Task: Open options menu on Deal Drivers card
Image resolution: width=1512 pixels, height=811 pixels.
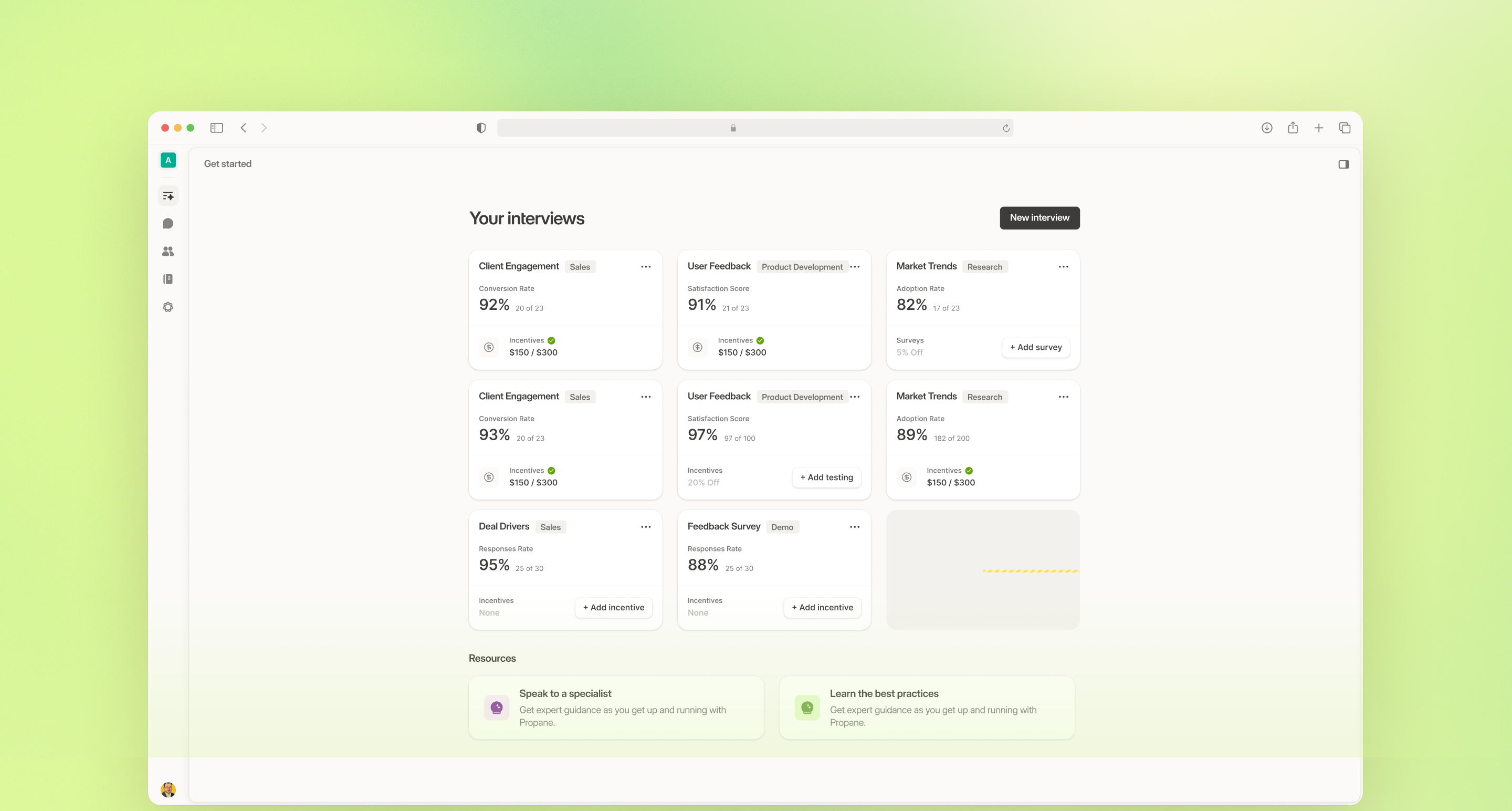Action: pyautogui.click(x=646, y=527)
